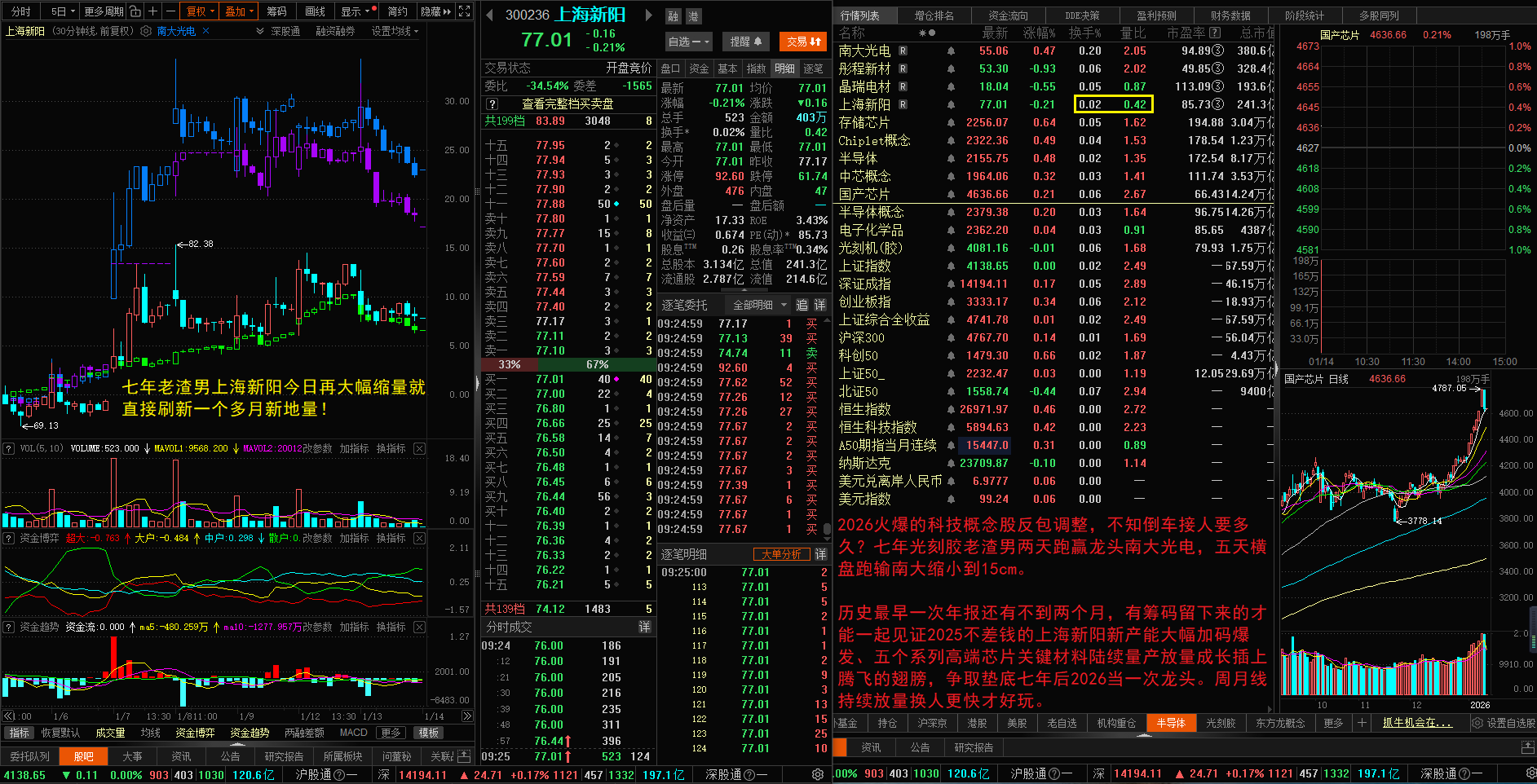Open the 自选 watchlist dropdown
This screenshot has width=1537, height=784.
[689, 42]
